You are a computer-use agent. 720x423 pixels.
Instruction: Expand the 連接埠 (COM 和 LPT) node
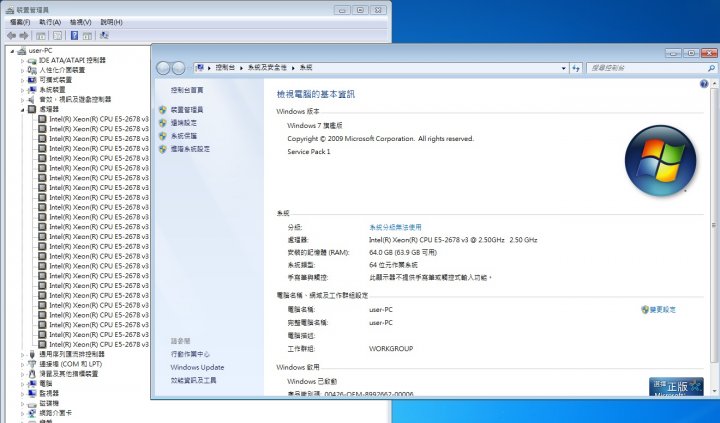(23, 364)
